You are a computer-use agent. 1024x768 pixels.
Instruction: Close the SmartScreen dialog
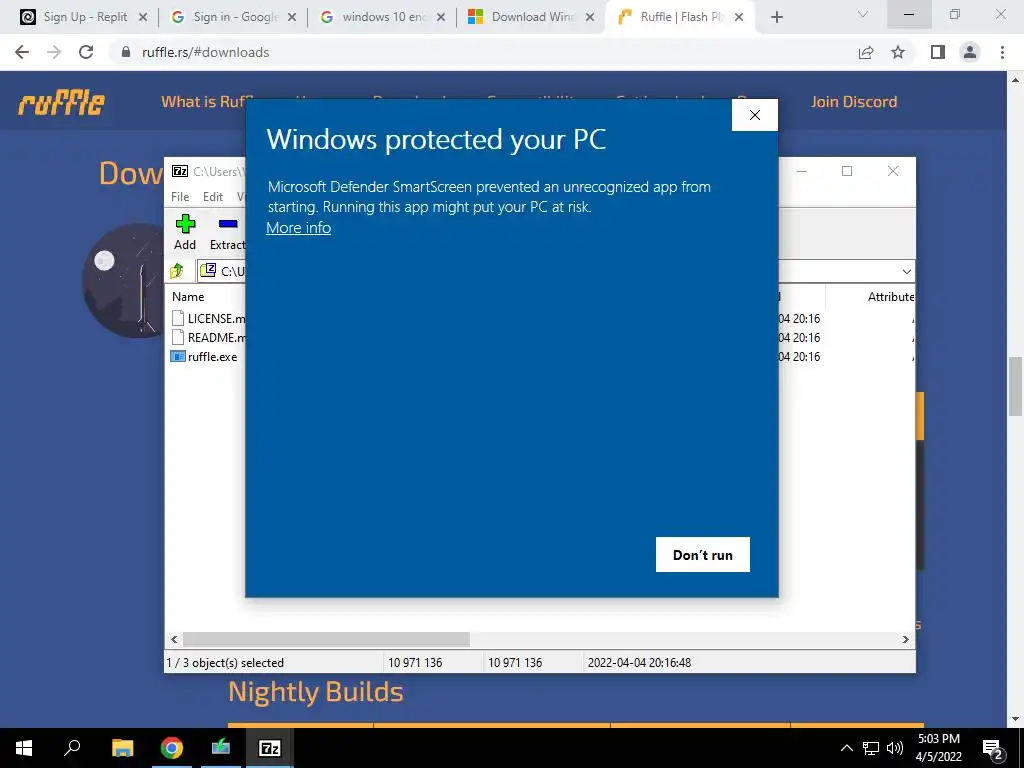755,115
